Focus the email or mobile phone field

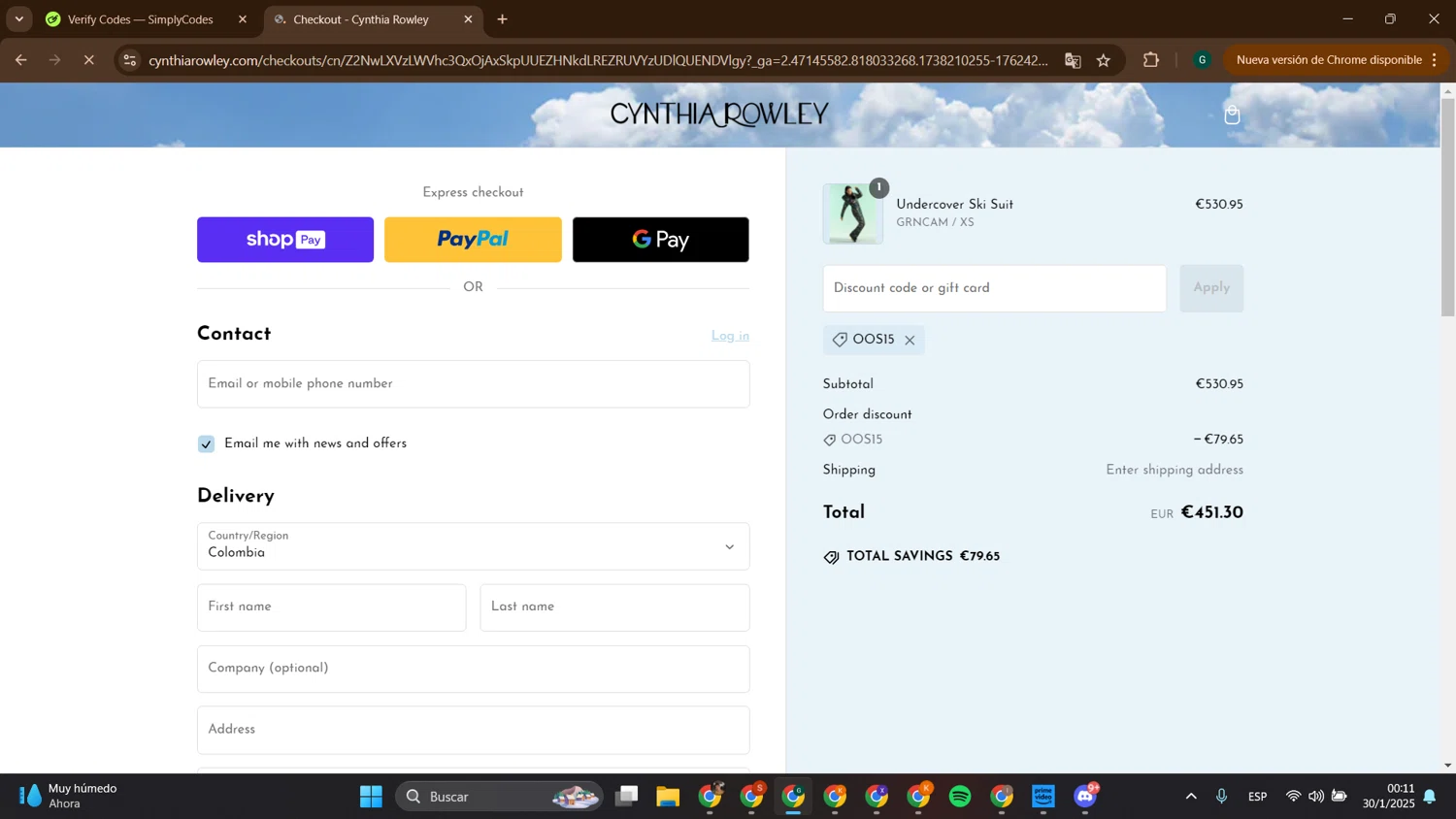[x=473, y=384]
